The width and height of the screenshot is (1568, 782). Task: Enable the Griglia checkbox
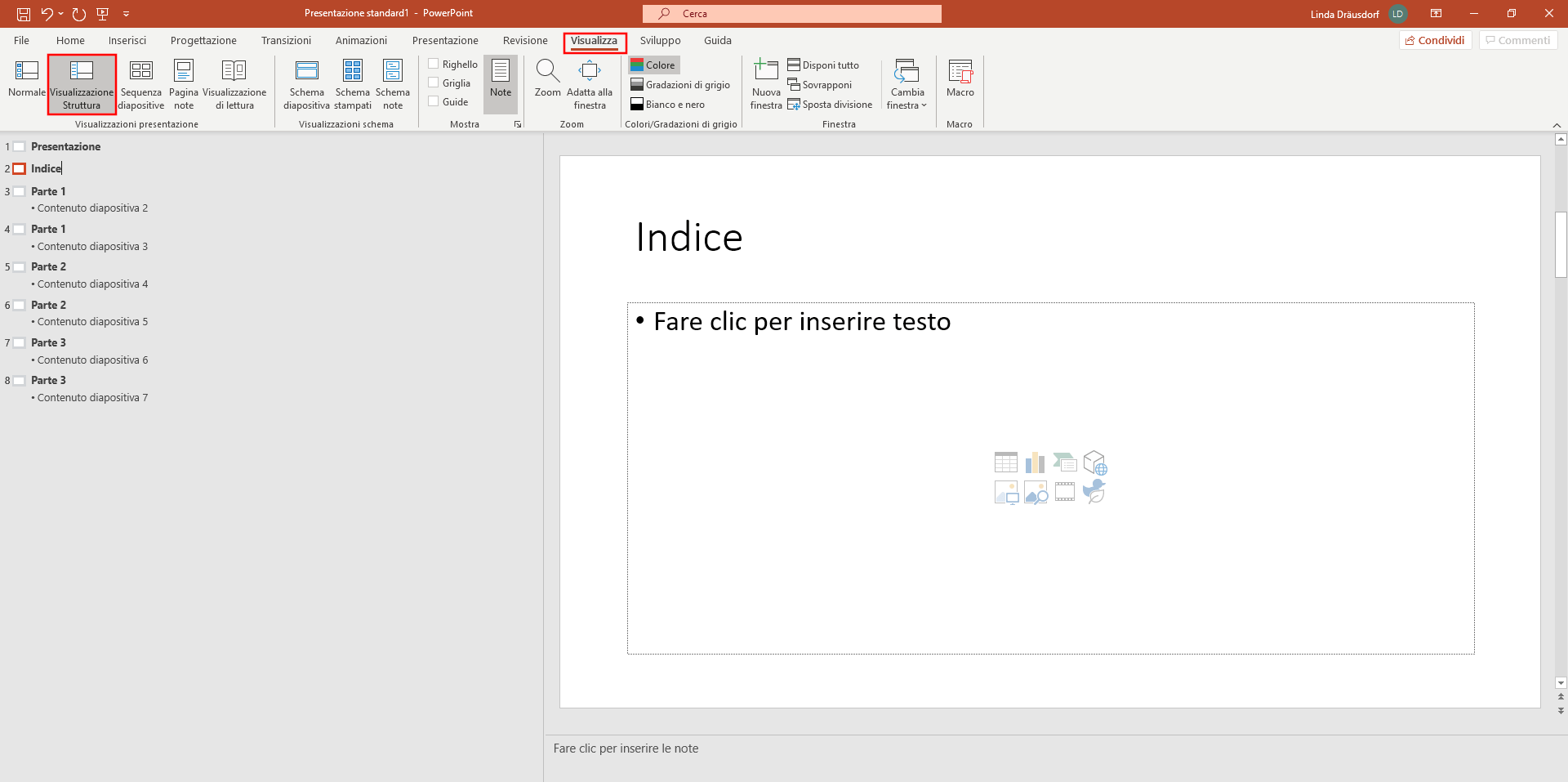pos(434,83)
